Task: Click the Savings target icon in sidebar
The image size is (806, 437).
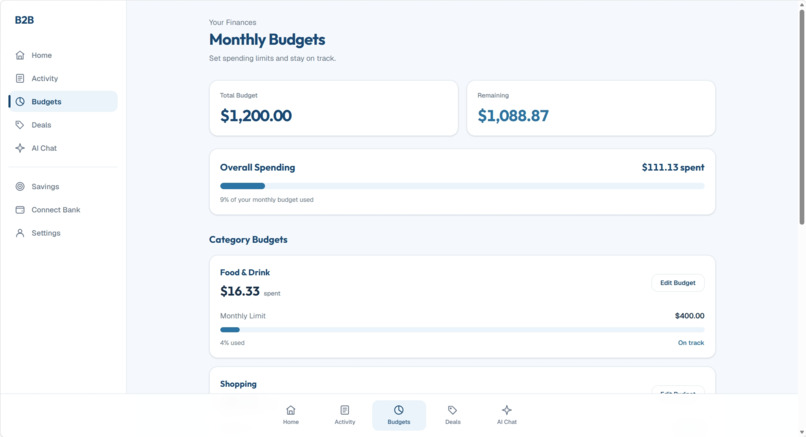Action: 20,186
